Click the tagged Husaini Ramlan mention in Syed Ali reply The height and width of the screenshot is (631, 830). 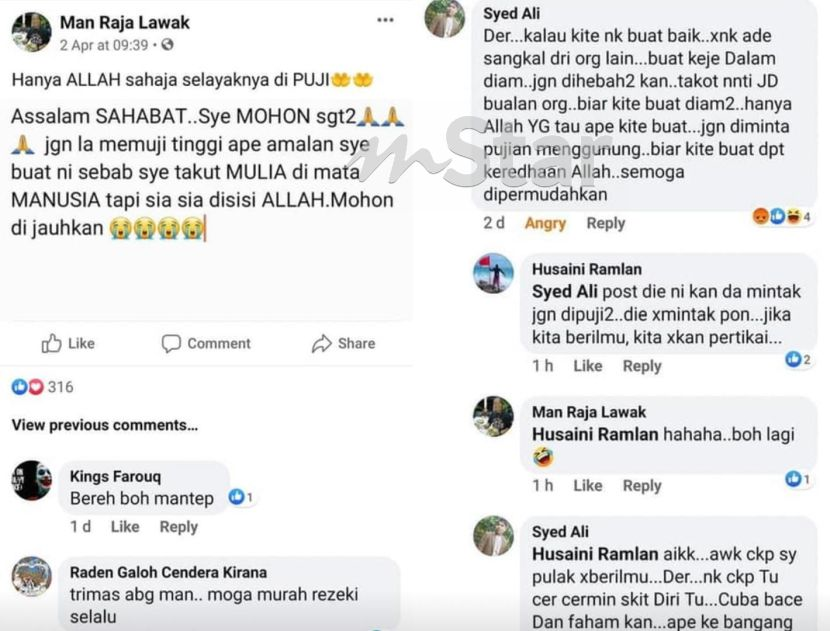(595, 554)
